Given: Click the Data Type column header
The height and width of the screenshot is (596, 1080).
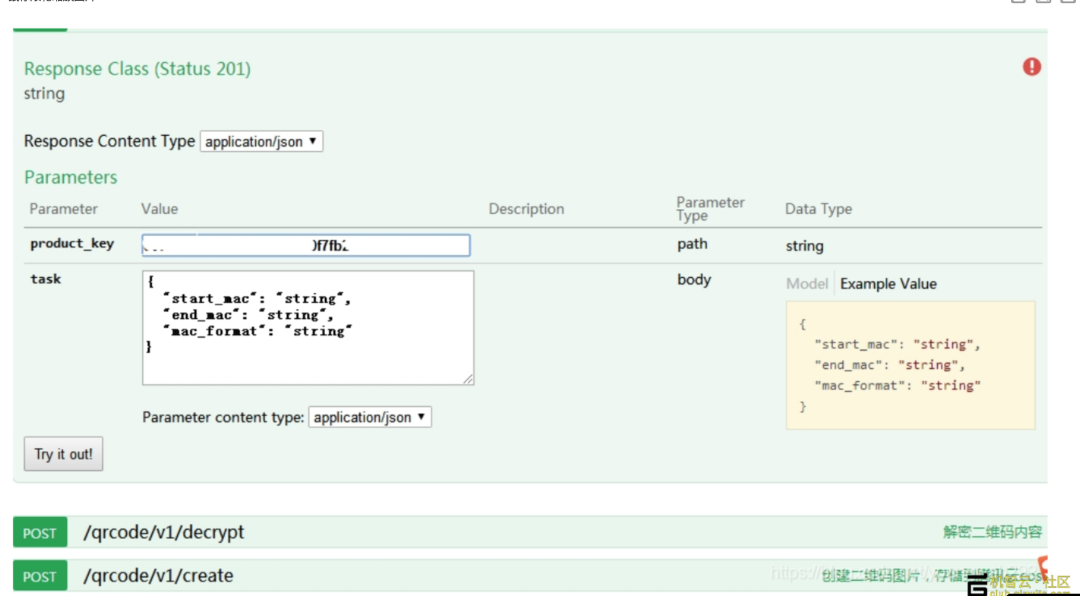Looking at the screenshot, I should pos(818,209).
